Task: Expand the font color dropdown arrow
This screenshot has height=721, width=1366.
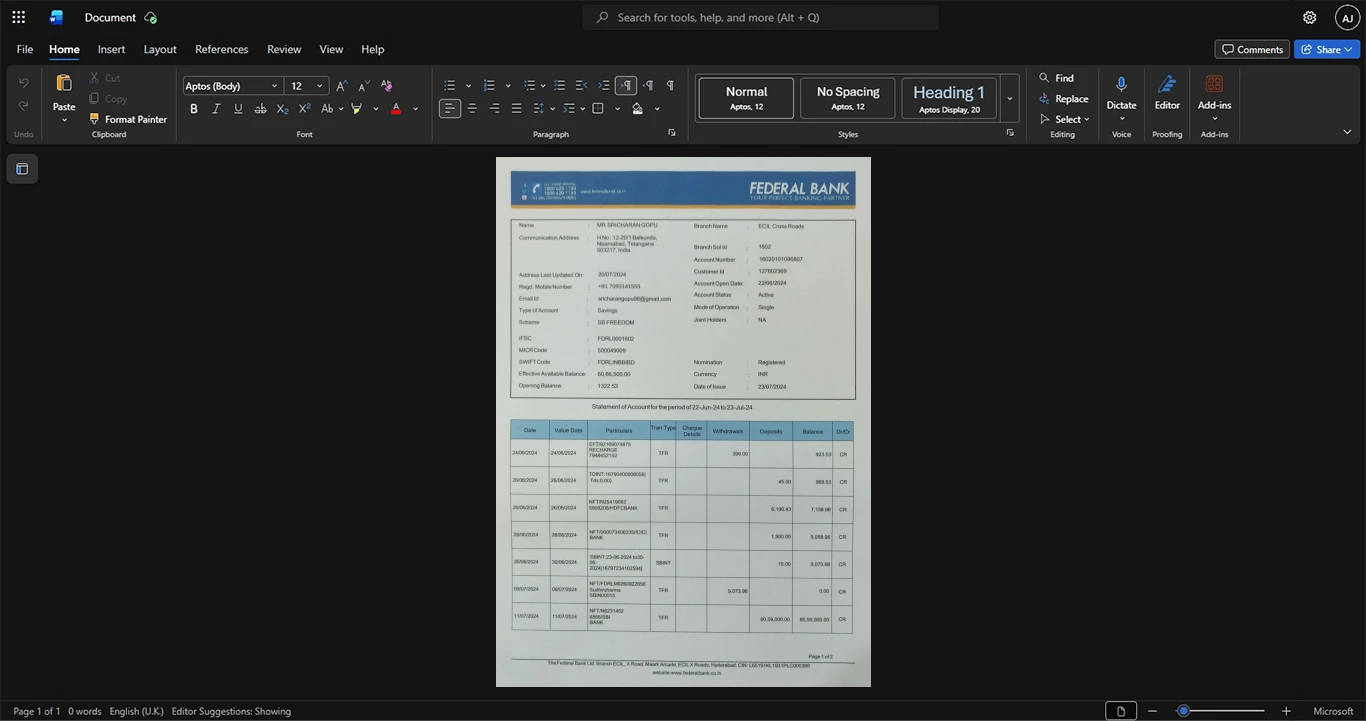Action: tap(415, 109)
